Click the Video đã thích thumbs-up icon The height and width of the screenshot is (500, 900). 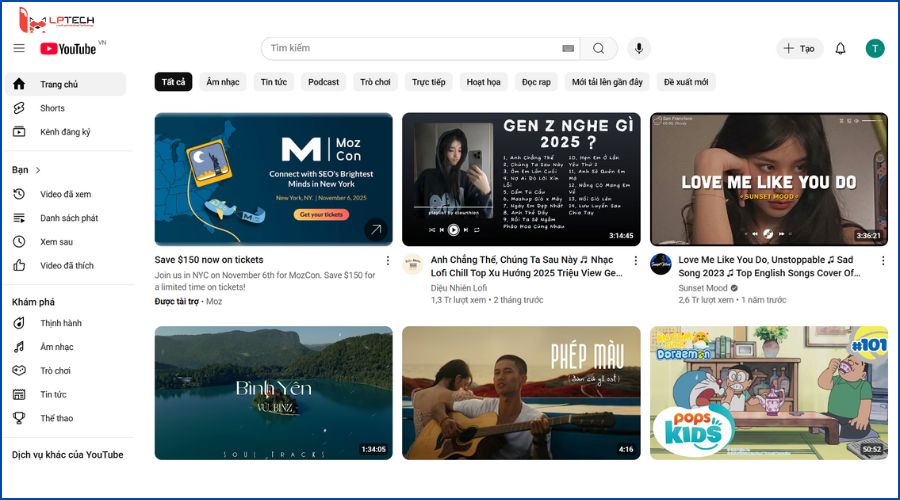tap(19, 265)
